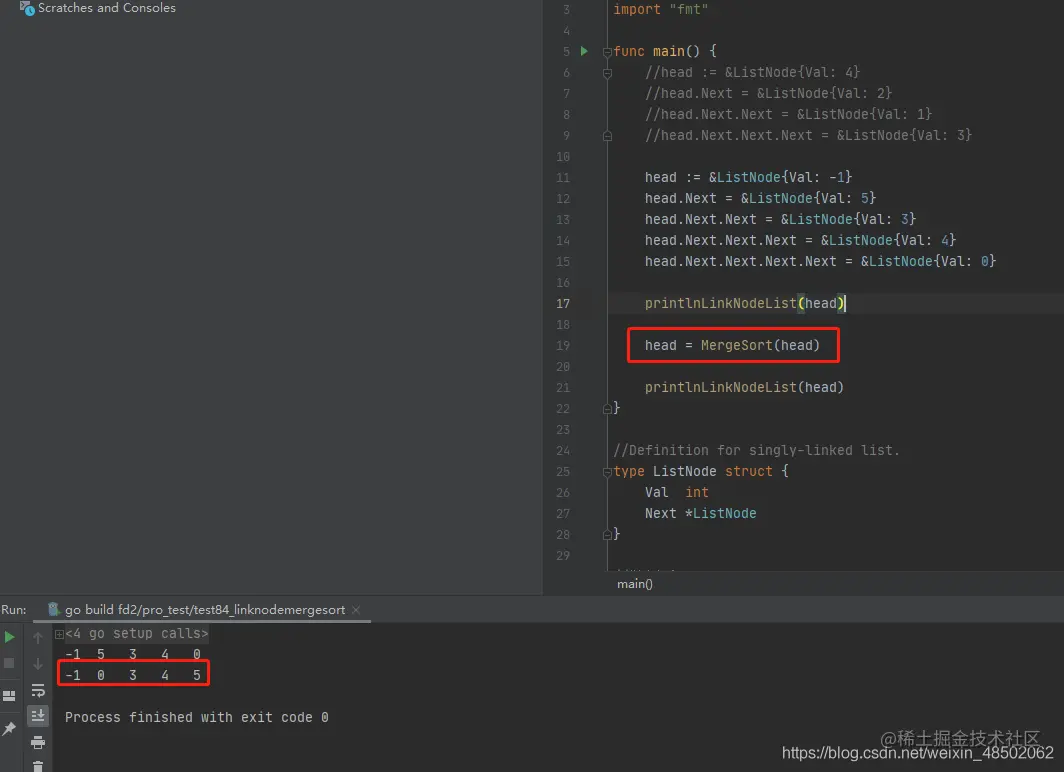Click code 'head.Next.Next = &ListNode{Val: 3}'
The width and height of the screenshot is (1064, 772).
click(780, 219)
